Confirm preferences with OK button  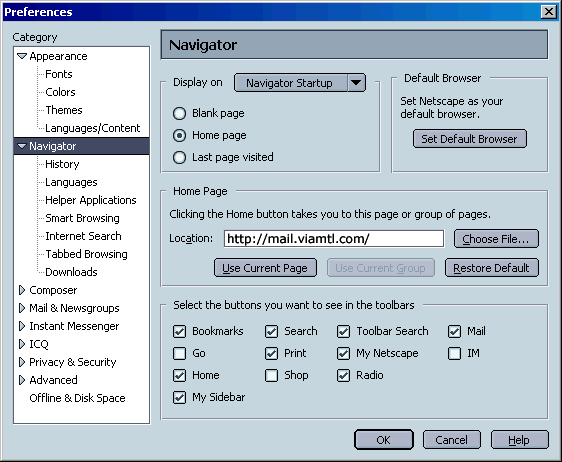click(384, 440)
